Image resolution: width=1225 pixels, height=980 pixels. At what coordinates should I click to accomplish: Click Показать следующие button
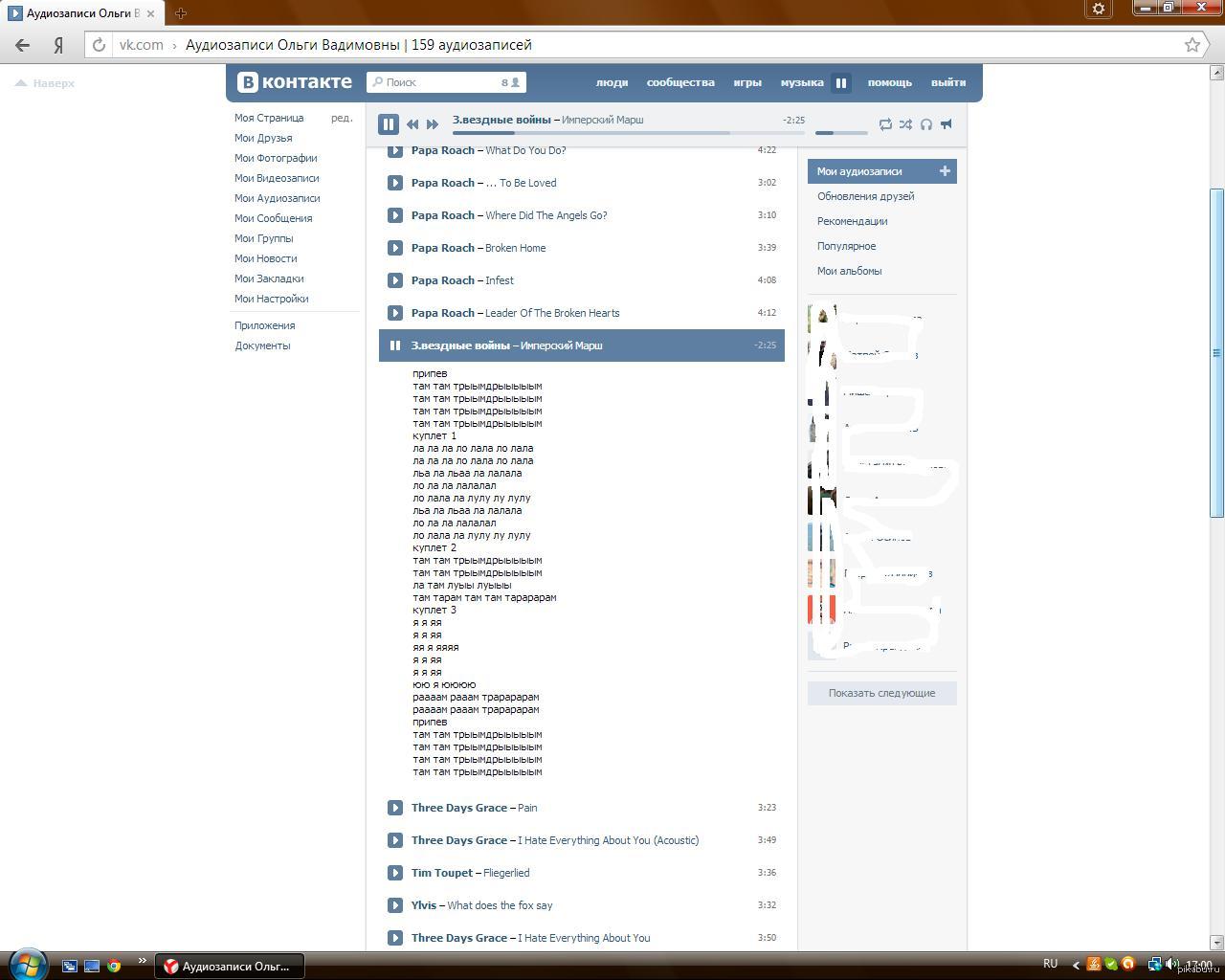coord(881,693)
